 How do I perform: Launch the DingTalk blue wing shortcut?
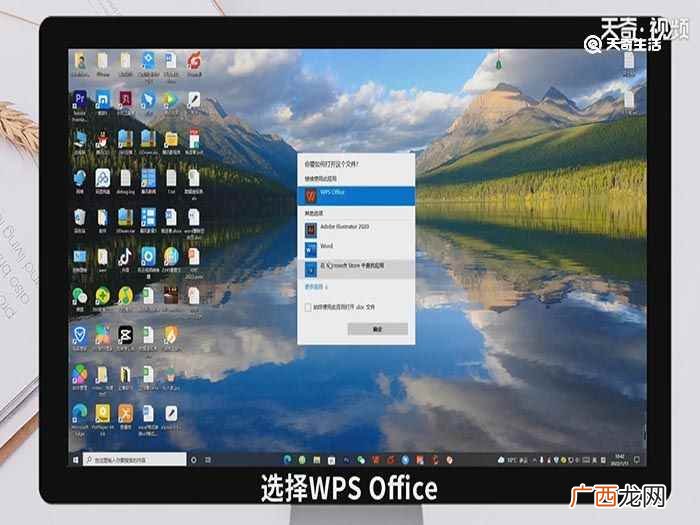(x=148, y=103)
